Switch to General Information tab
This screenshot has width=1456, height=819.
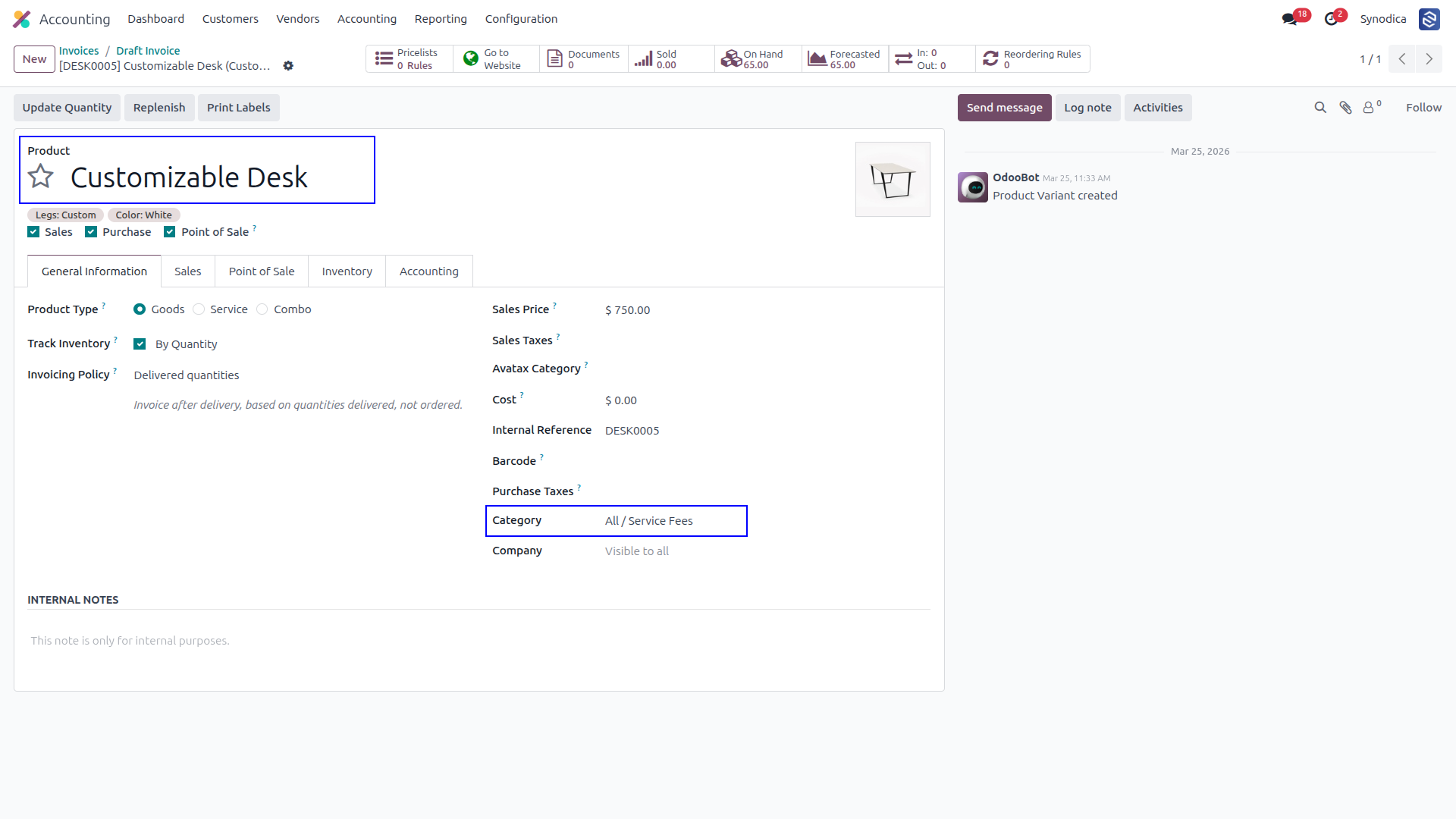(x=94, y=271)
